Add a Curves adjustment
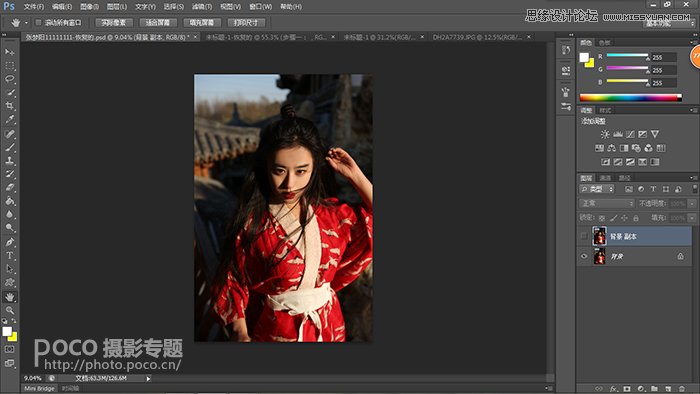 (x=630, y=134)
